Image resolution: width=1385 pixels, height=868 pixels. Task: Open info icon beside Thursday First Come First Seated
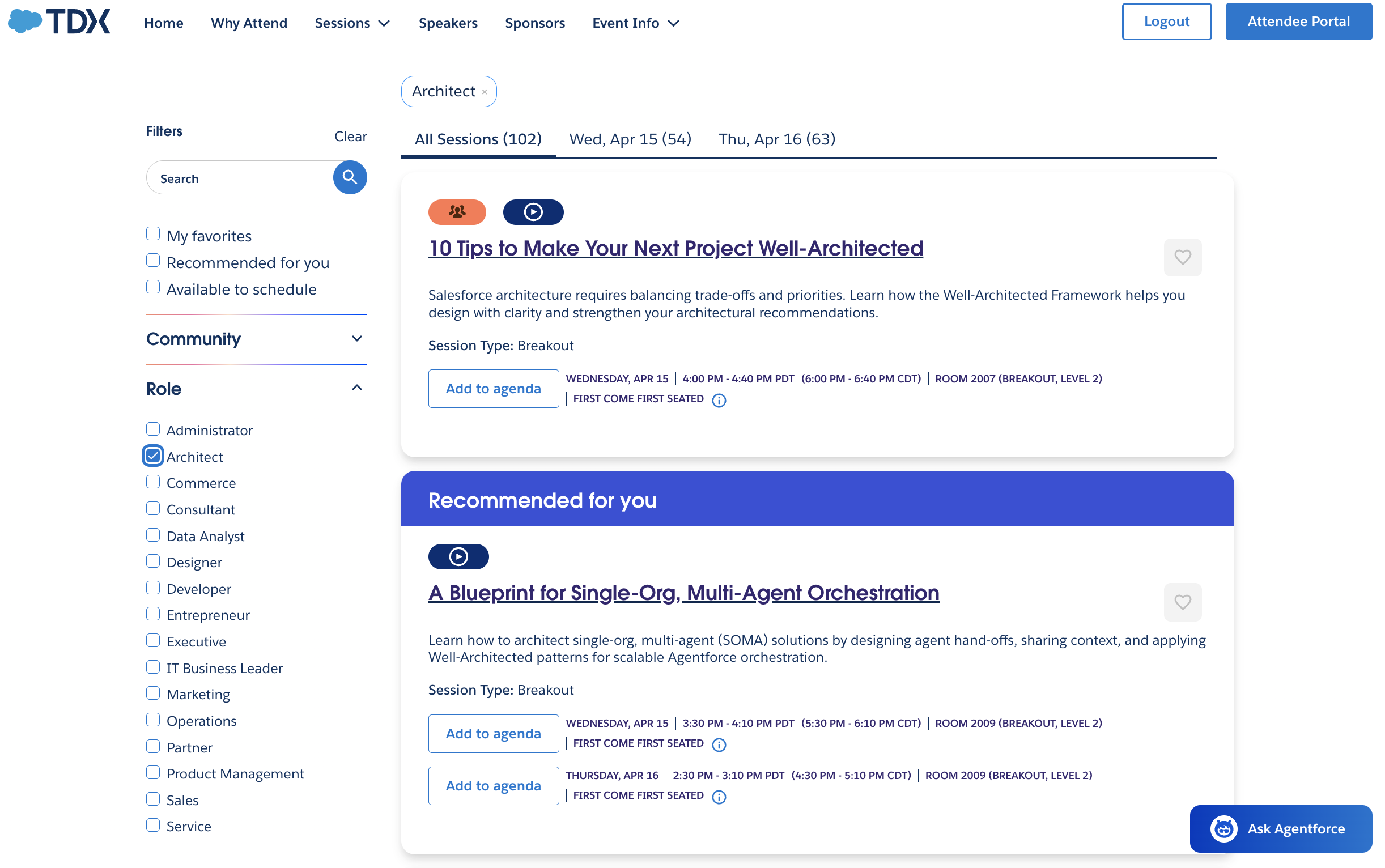[719, 796]
